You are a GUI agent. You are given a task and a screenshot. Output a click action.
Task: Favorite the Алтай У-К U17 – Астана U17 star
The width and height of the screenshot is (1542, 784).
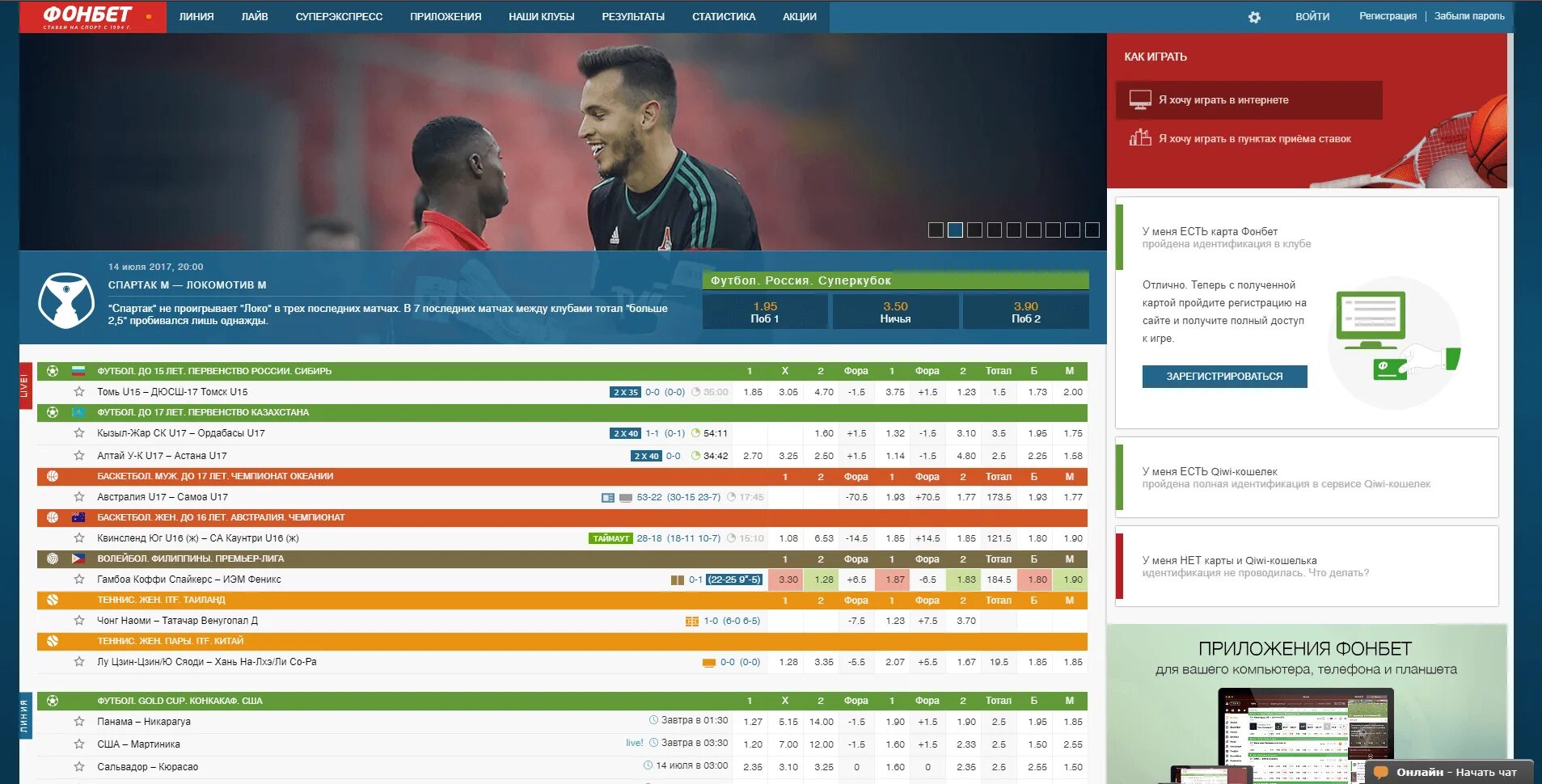pyautogui.click(x=79, y=455)
